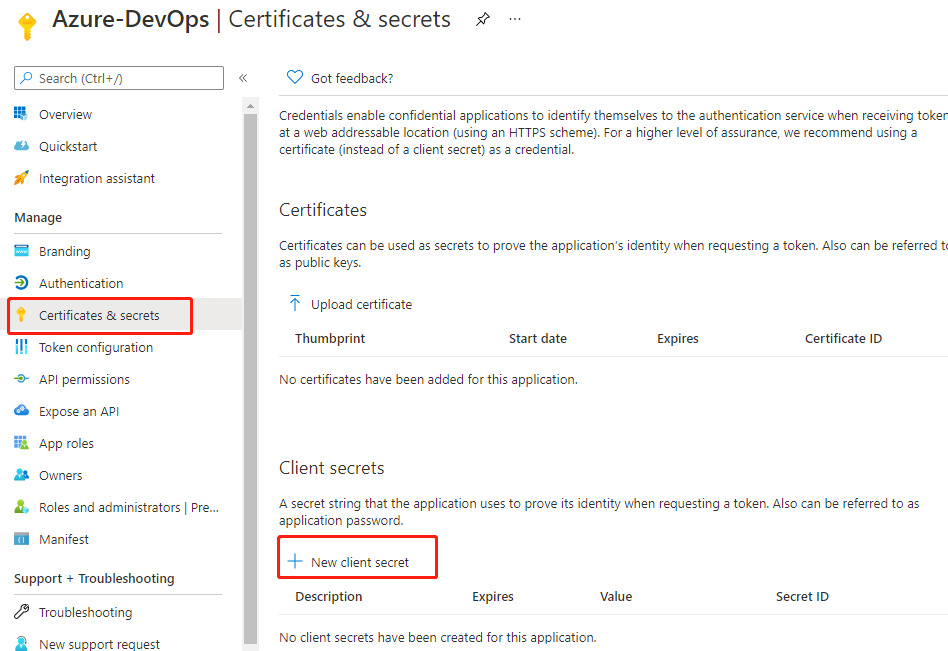This screenshot has width=948, height=651.
Task: Click the sidebar scrollbar up arrow
Action: (x=250, y=106)
